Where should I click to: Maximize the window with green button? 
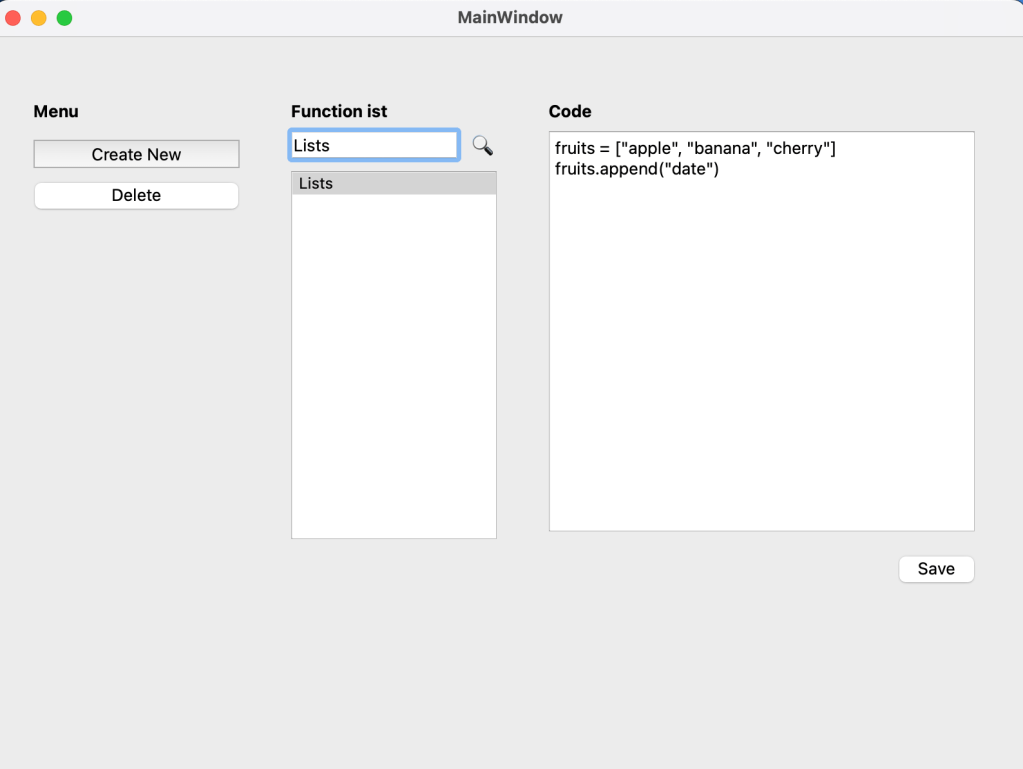64,18
